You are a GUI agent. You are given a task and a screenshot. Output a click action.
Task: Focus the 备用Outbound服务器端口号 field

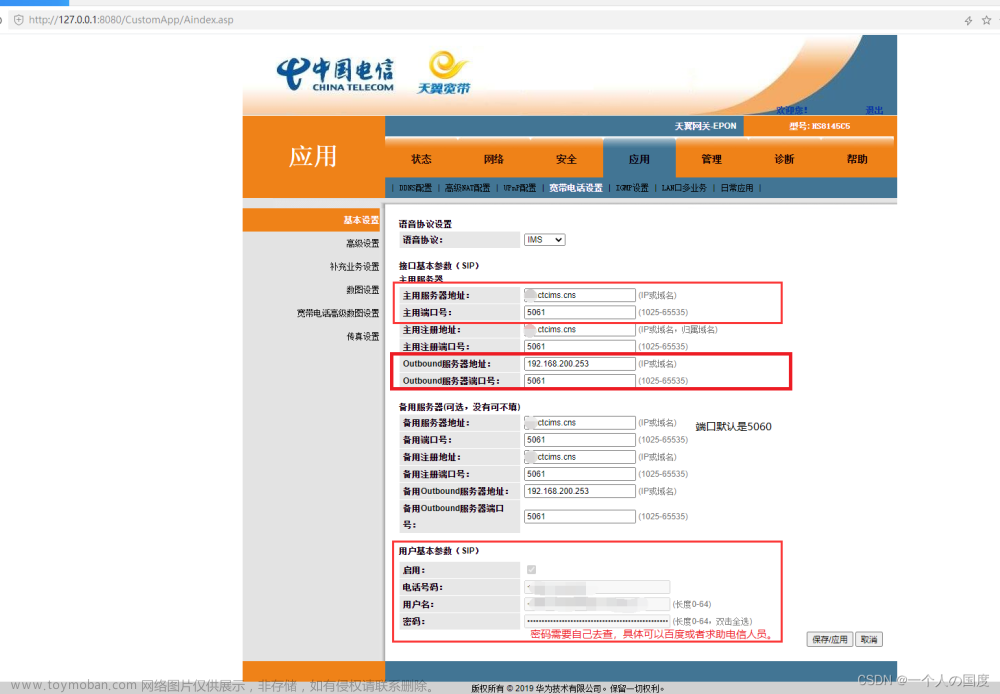pyautogui.click(x=579, y=517)
